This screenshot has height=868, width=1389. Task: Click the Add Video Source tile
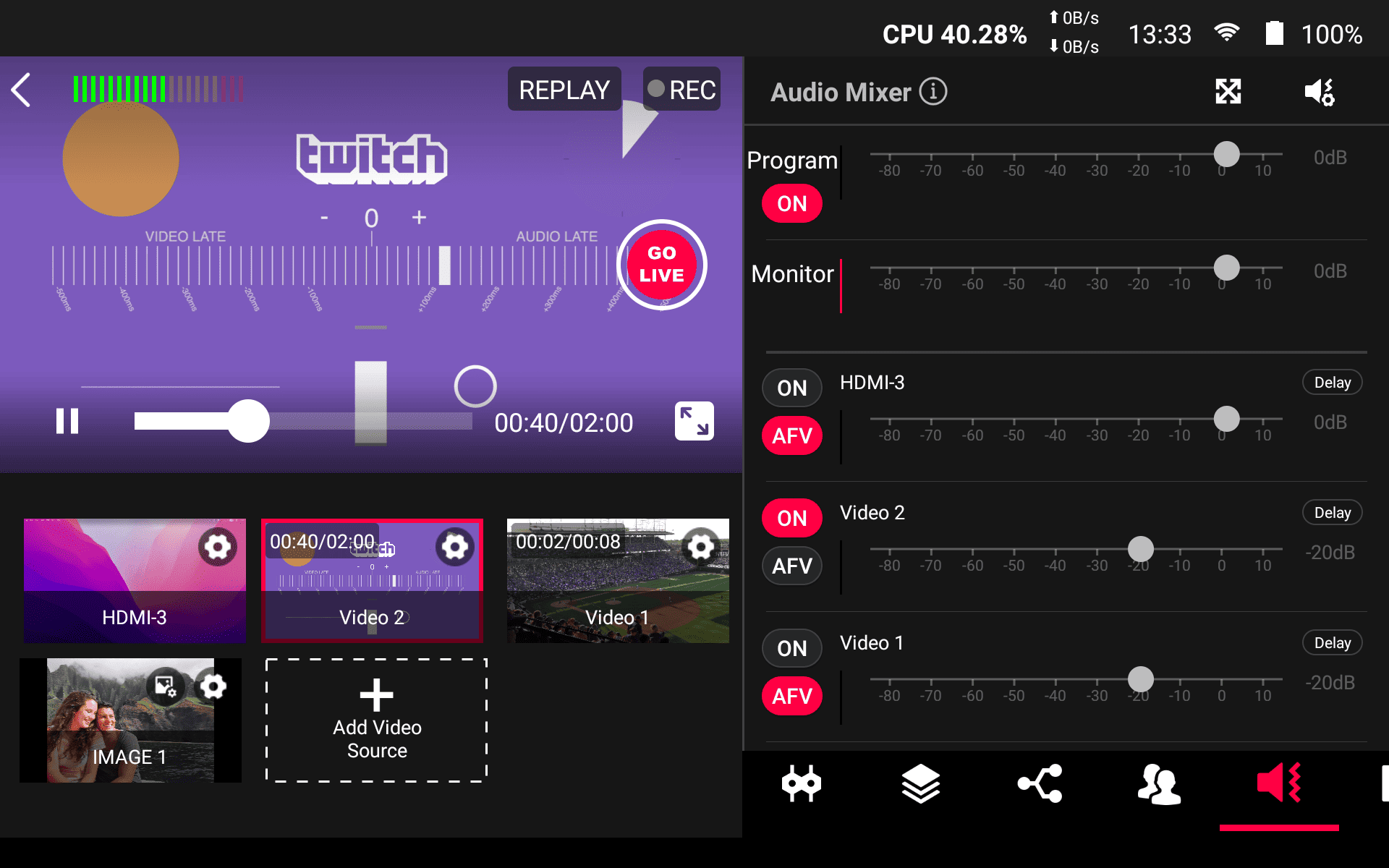pos(376,720)
